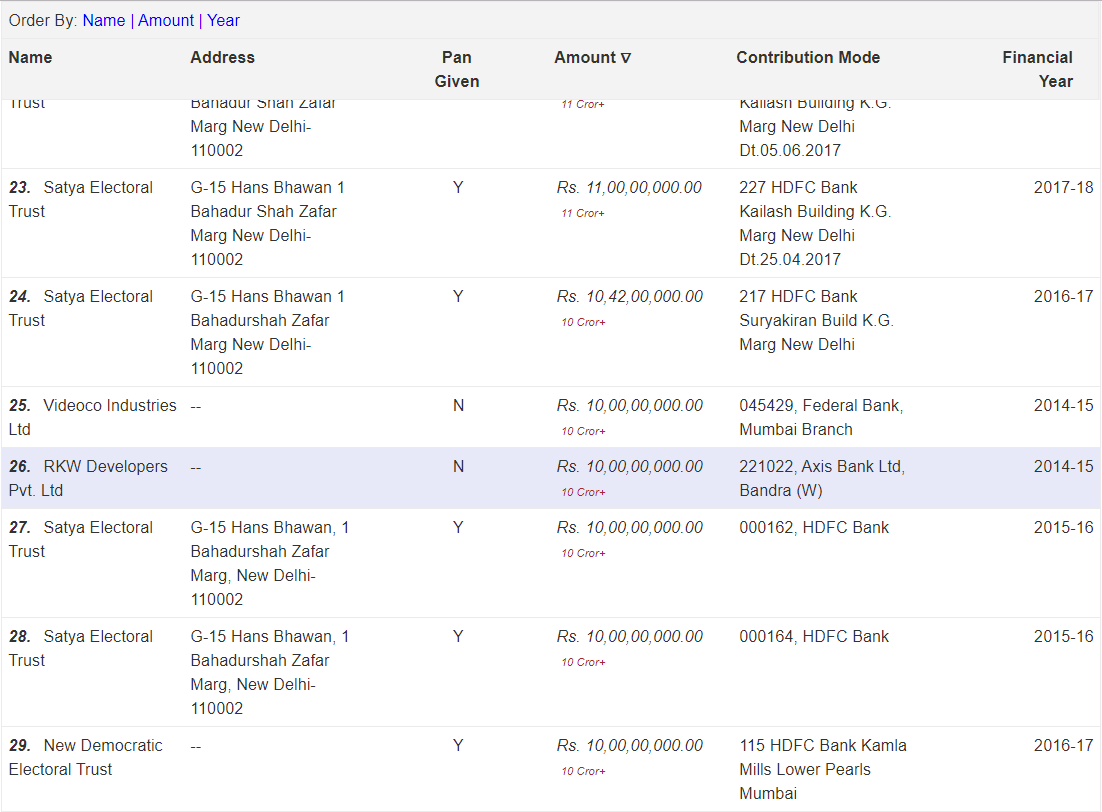Click the '11 Cror+' tag in row 23
Image resolution: width=1102 pixels, height=812 pixels.
[x=583, y=213]
